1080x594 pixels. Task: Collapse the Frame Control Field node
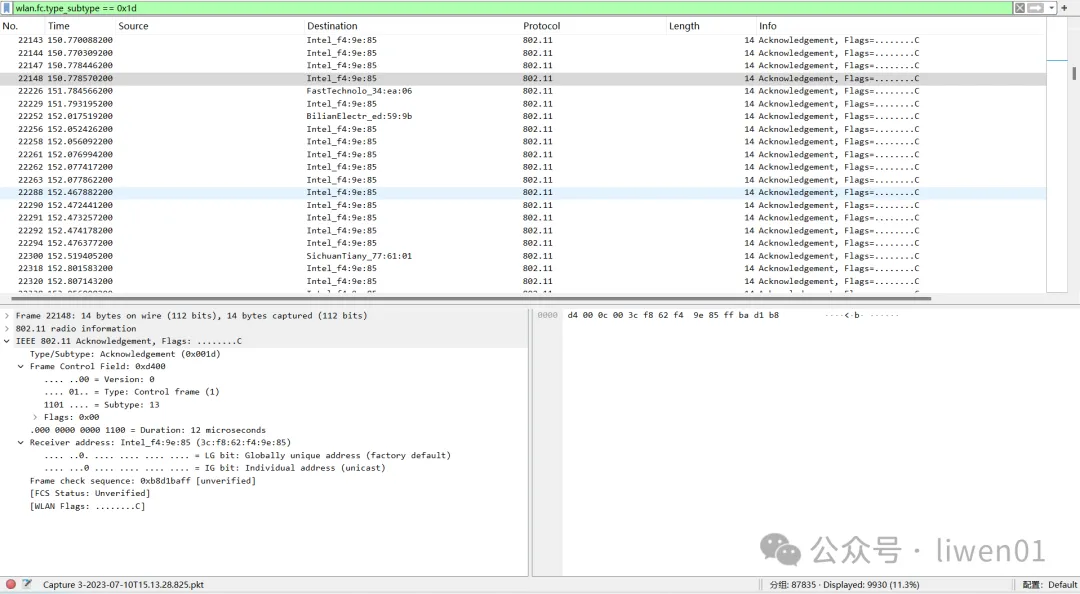(21, 367)
